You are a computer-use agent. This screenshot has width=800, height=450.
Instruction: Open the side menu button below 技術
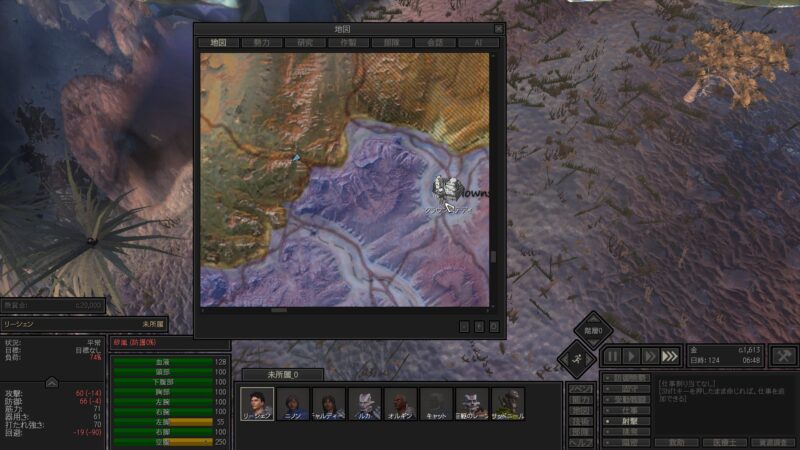click(581, 432)
